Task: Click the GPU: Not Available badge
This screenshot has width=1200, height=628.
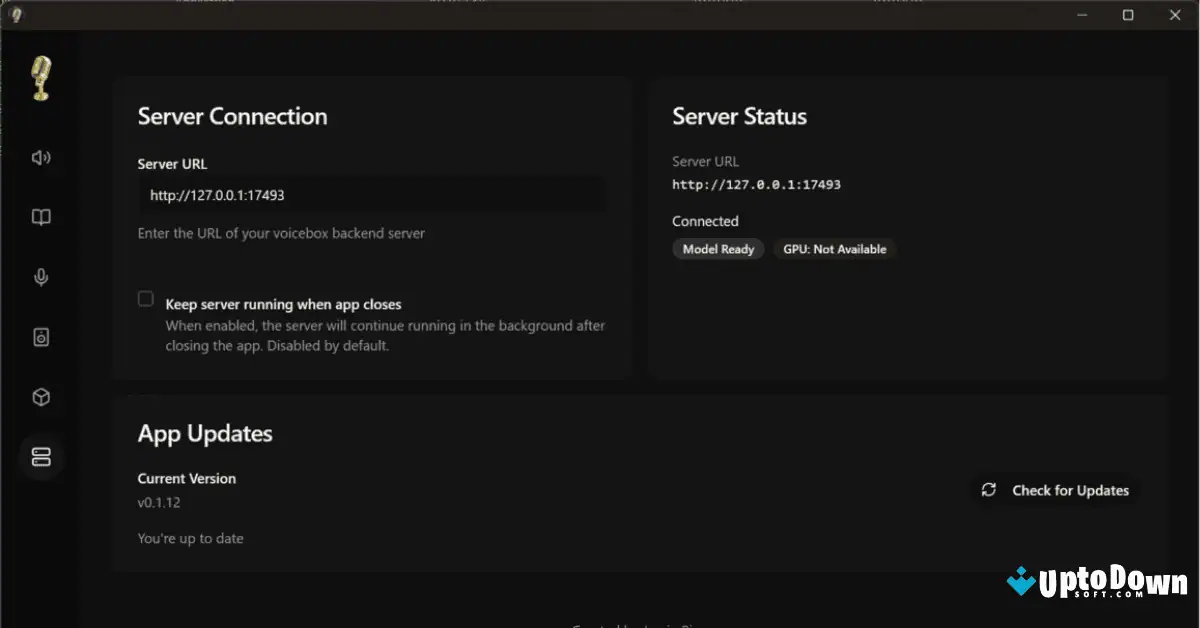Action: pyautogui.click(x=834, y=249)
